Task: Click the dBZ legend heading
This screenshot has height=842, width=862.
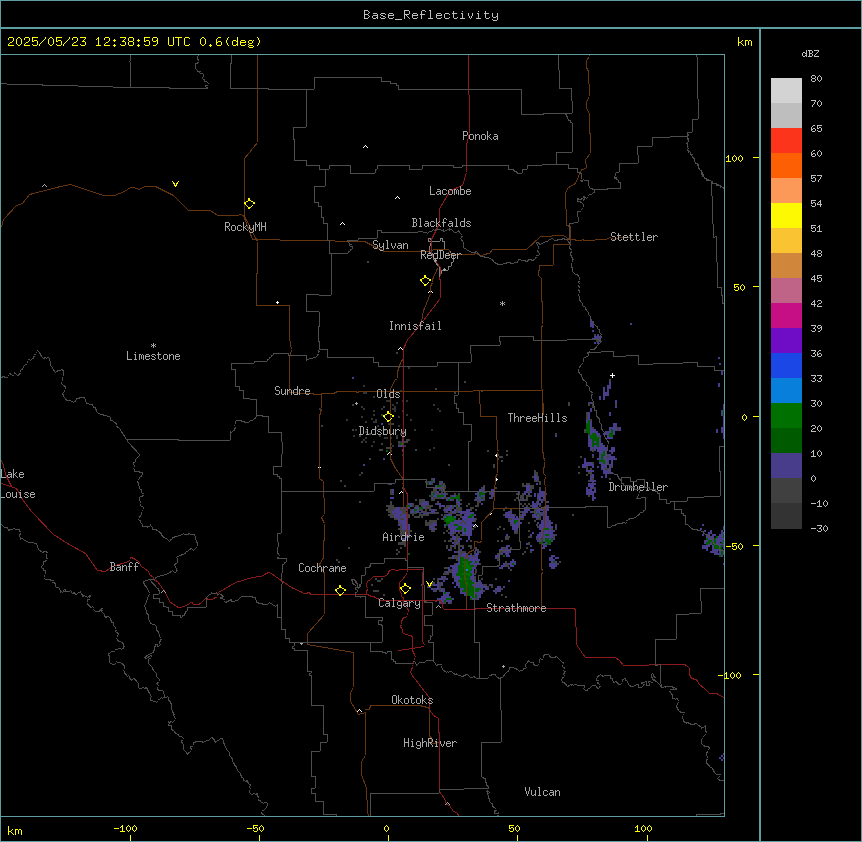Action: [x=810, y=54]
